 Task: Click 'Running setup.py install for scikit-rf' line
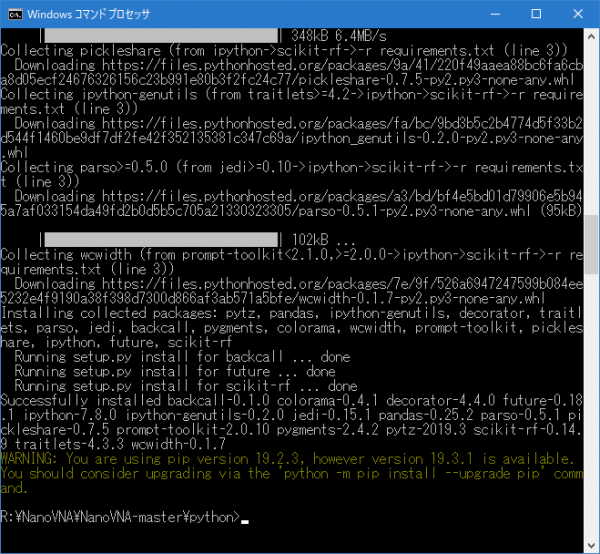pyautogui.click(x=186, y=386)
